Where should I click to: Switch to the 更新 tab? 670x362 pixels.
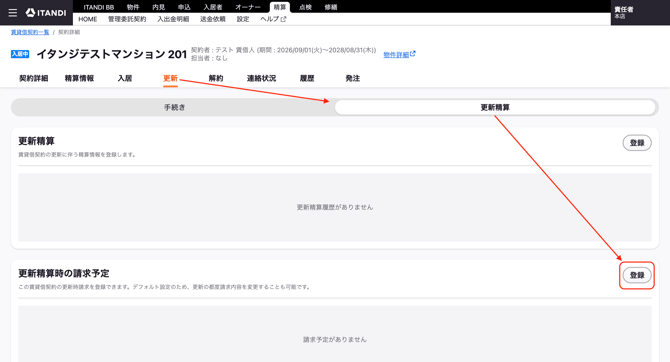[x=170, y=79]
